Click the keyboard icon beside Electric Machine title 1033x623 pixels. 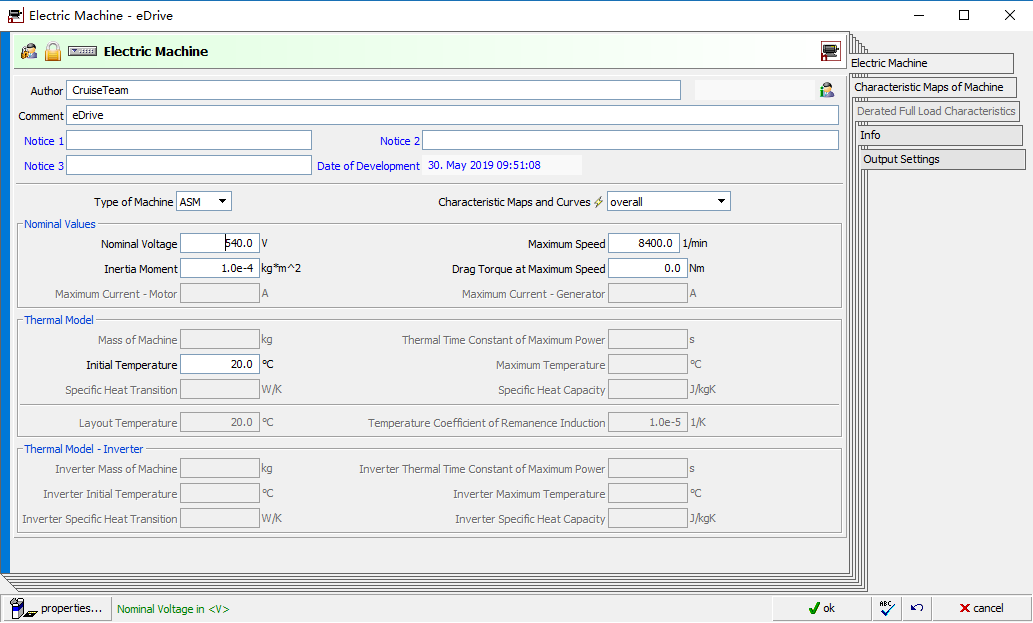coord(82,51)
